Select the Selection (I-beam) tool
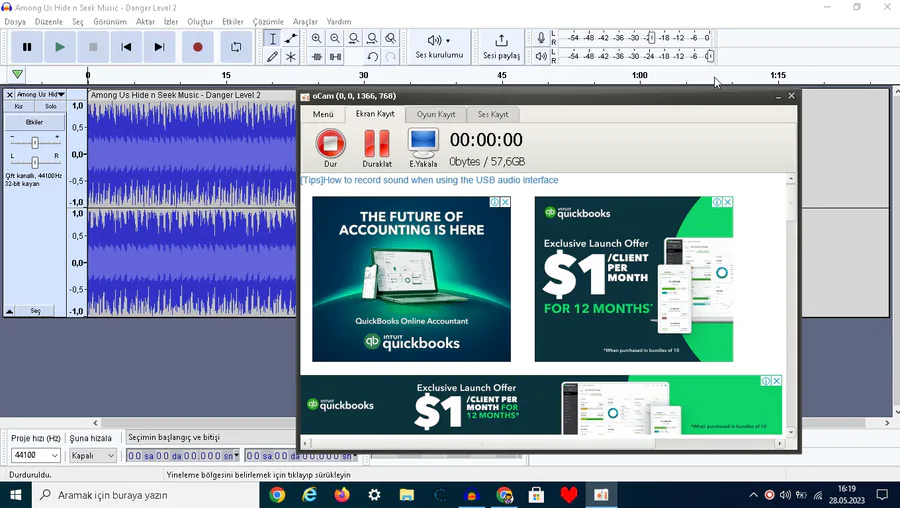Image resolution: width=900 pixels, height=508 pixels. (x=273, y=38)
